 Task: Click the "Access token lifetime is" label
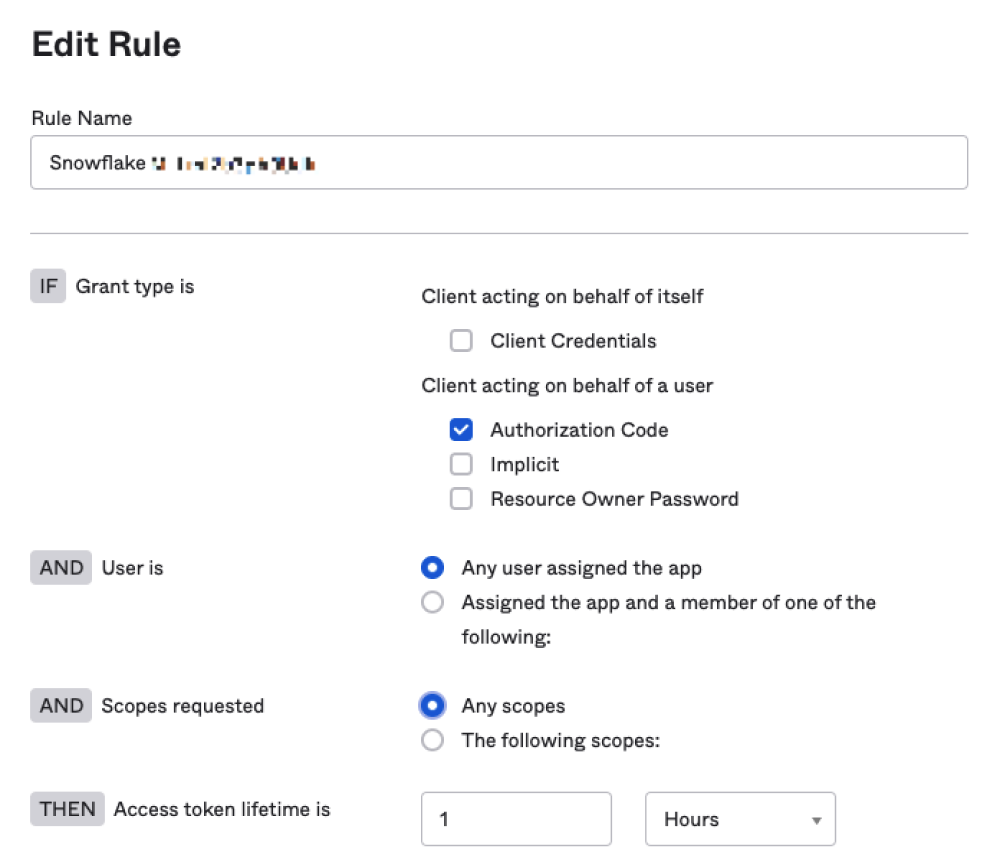(222, 809)
